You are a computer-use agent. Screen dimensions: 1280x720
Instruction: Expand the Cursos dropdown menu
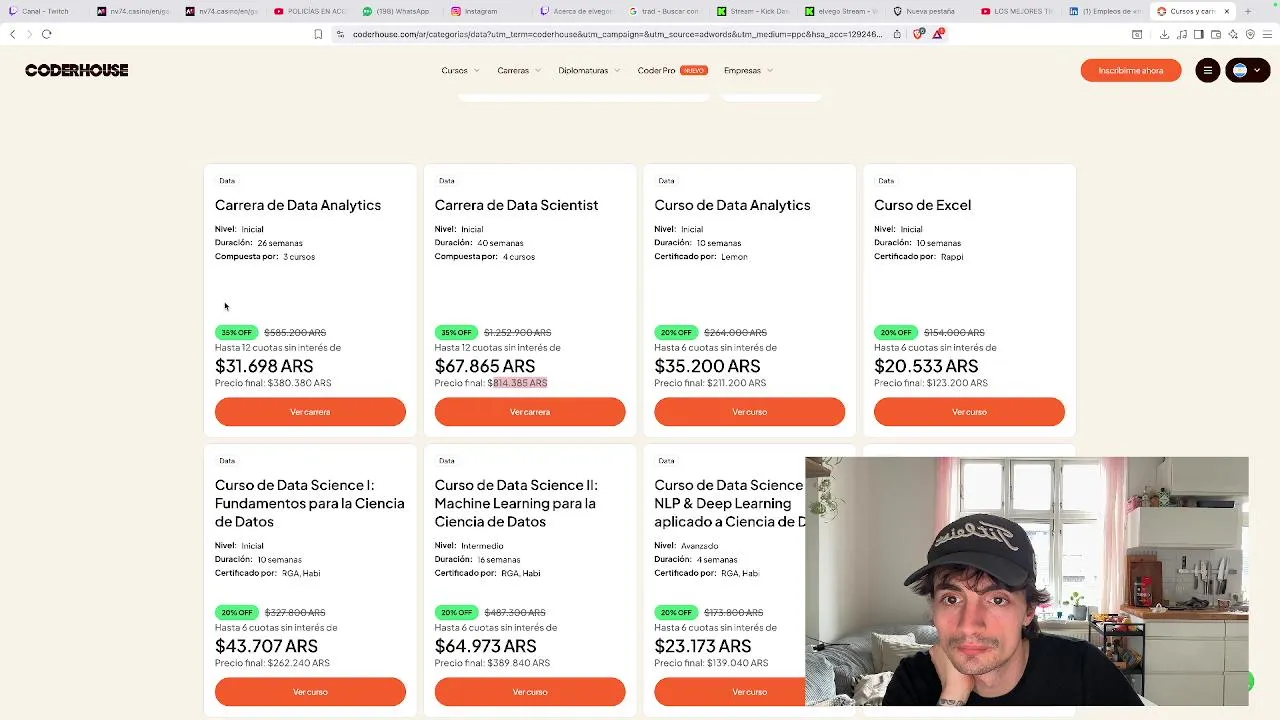click(x=460, y=71)
